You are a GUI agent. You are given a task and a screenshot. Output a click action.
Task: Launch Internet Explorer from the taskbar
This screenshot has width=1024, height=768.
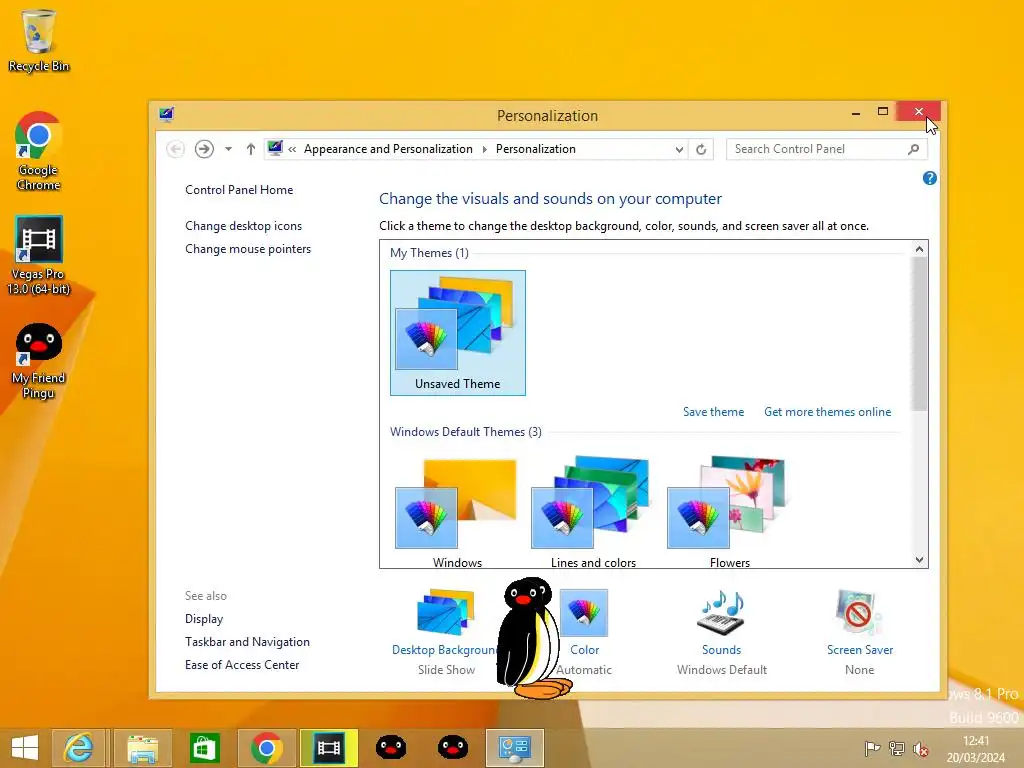point(78,748)
